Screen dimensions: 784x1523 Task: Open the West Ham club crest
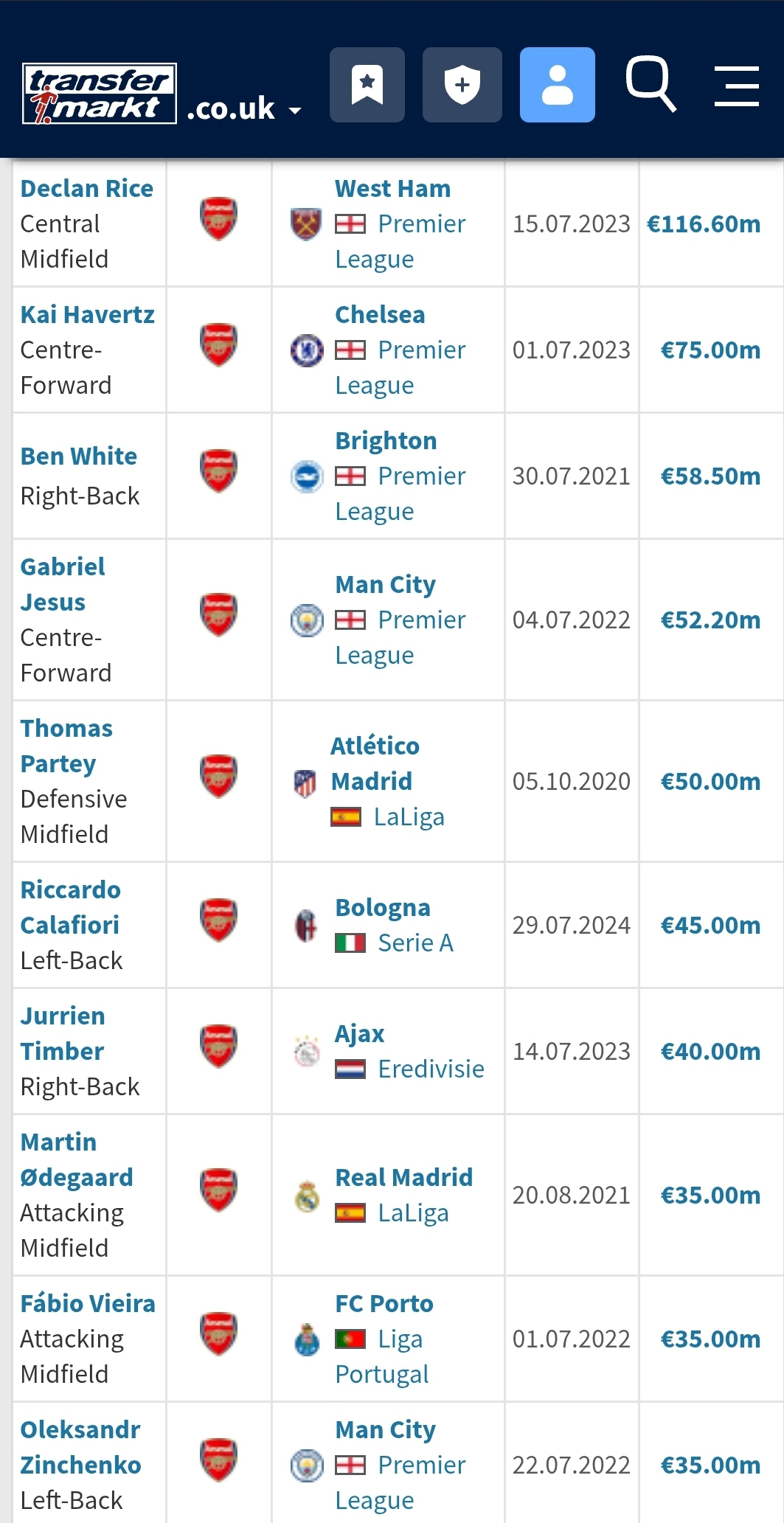[306, 224]
